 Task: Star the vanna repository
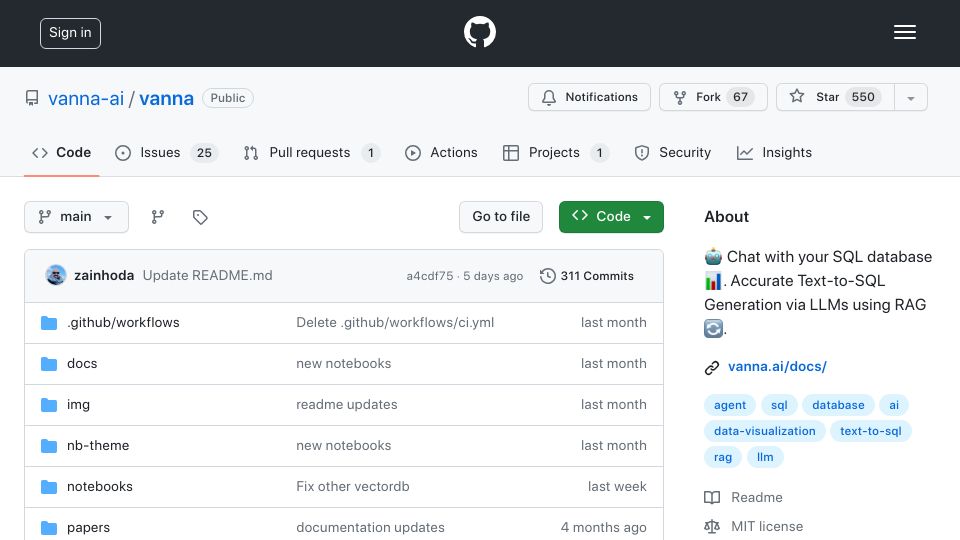835,97
